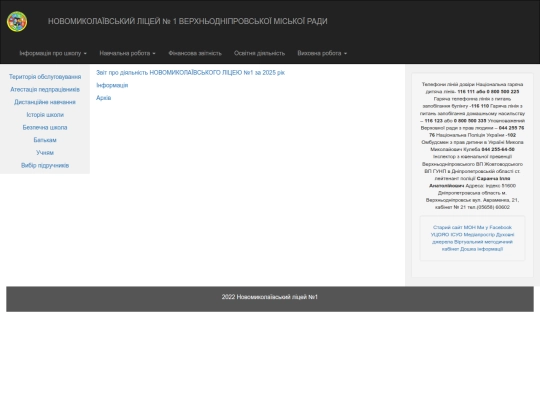Screen dimensions: 540x405
Task: Open the Духовні джерела link
Action: [505, 235]
